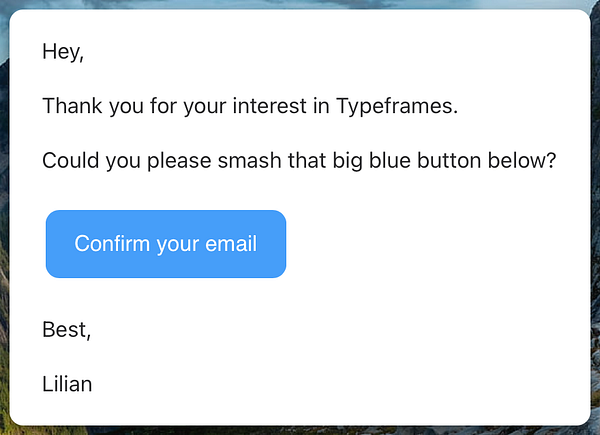Click the word "email" on the blue button

231,244
